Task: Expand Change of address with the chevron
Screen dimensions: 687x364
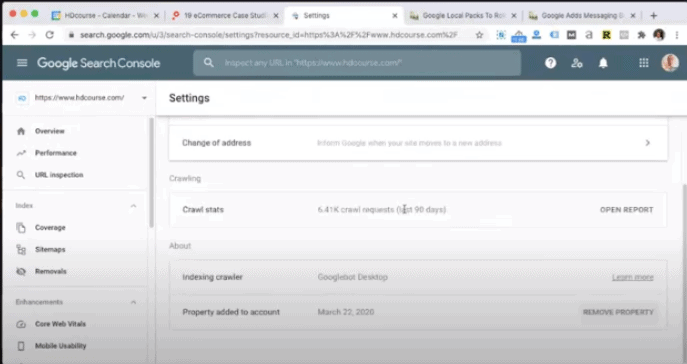Action: point(648,143)
